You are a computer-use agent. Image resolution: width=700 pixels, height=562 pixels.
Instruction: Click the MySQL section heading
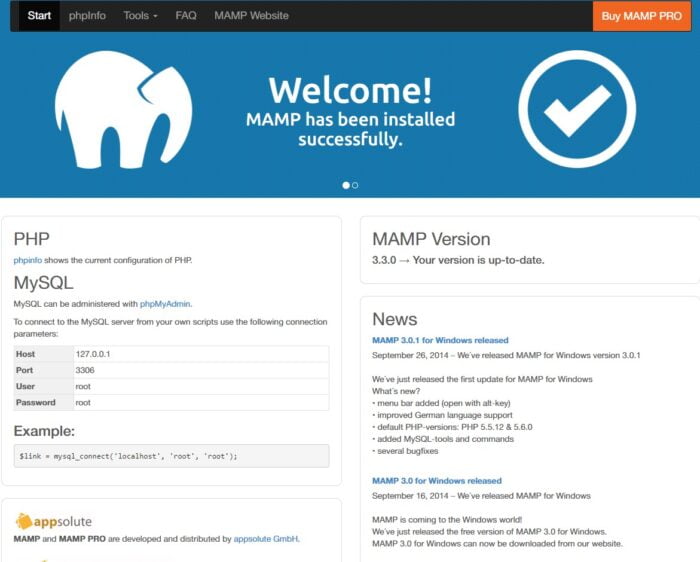tap(43, 283)
